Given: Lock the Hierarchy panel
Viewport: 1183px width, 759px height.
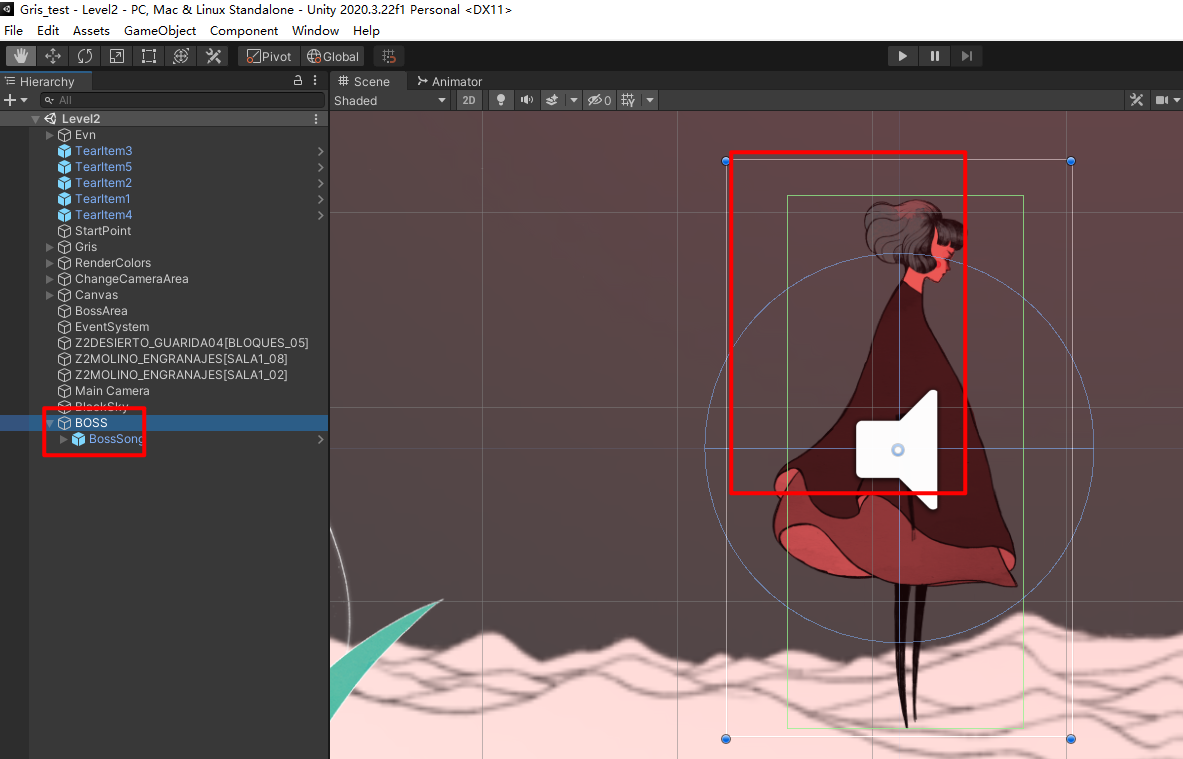Looking at the screenshot, I should (x=298, y=81).
